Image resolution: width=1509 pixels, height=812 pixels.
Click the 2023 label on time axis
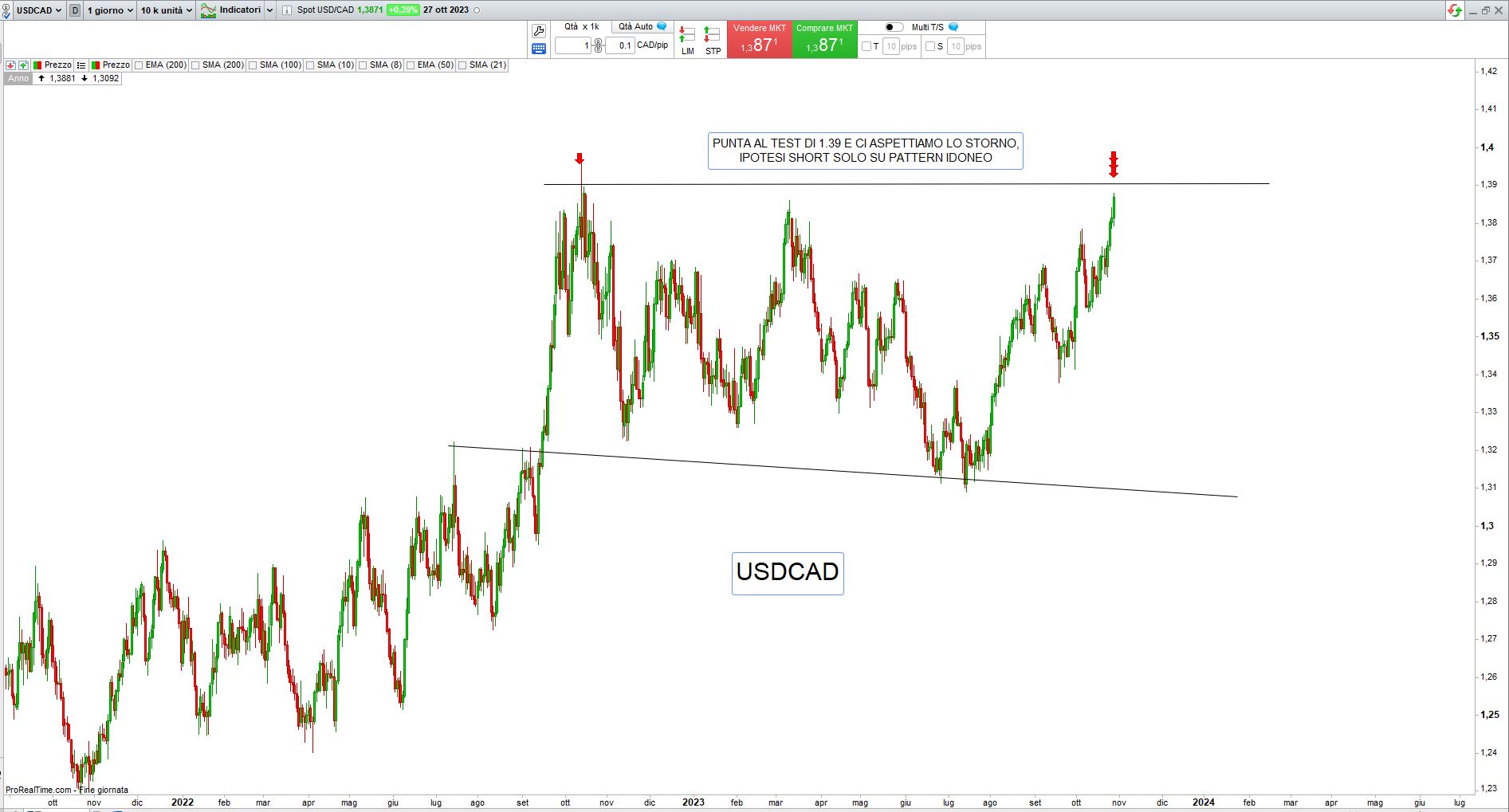point(694,802)
